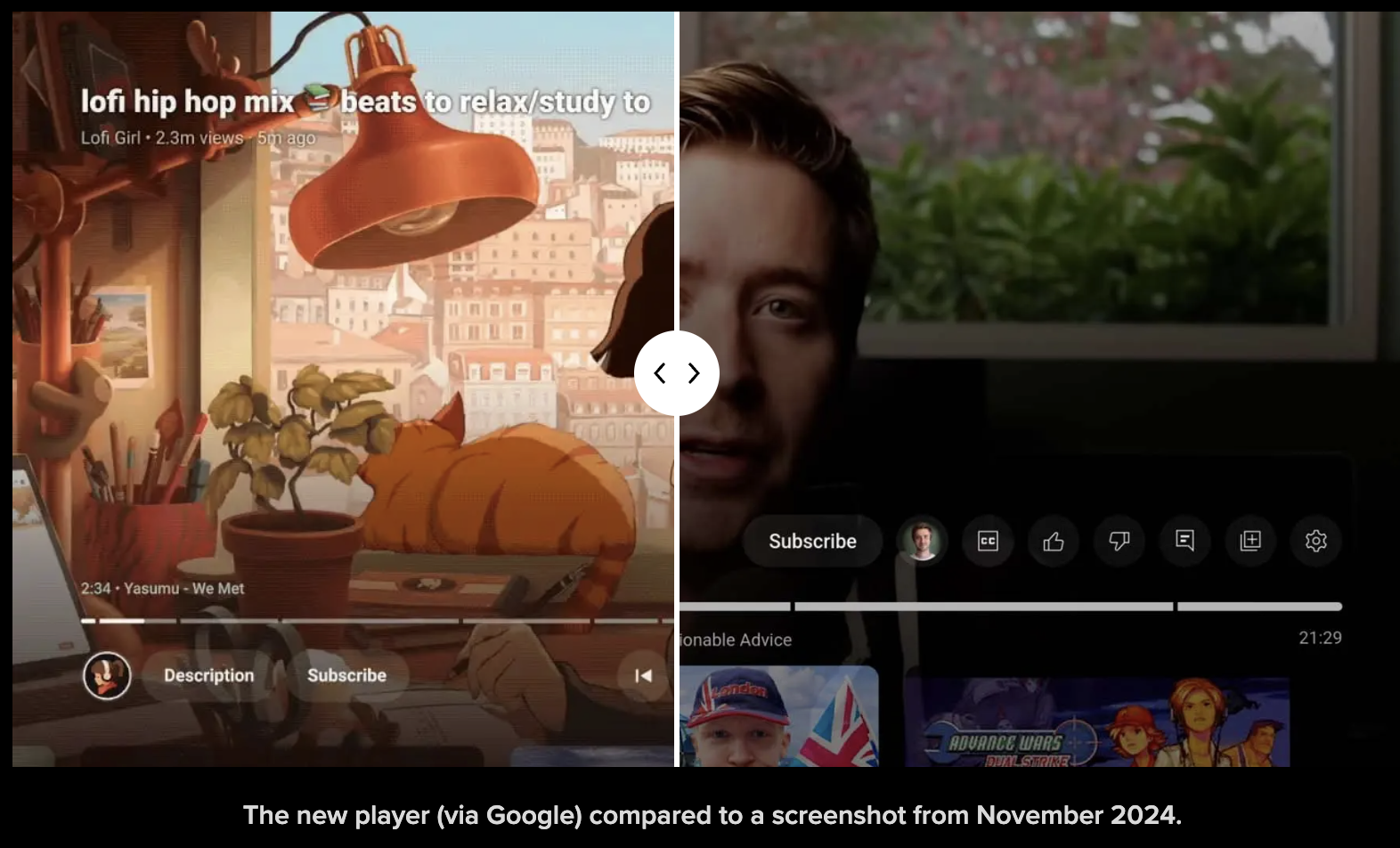Click the lofi hip hop mix title
1400x848 pixels.
coord(365,102)
